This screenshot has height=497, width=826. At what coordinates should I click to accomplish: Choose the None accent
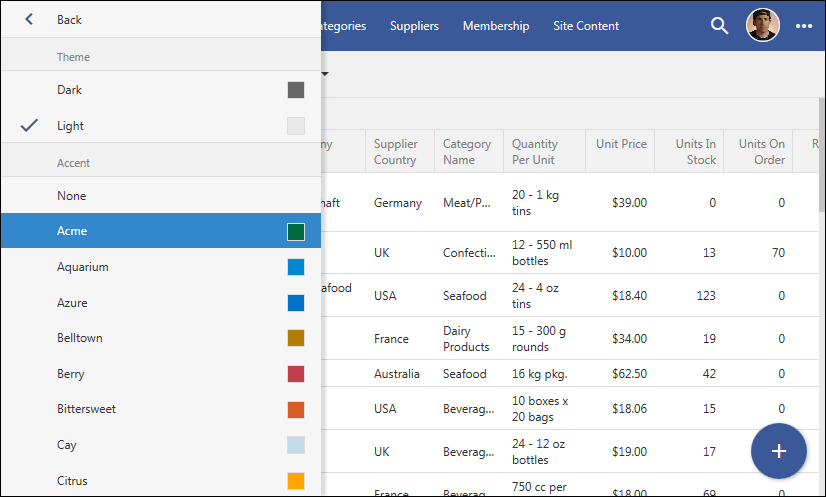tap(161, 196)
